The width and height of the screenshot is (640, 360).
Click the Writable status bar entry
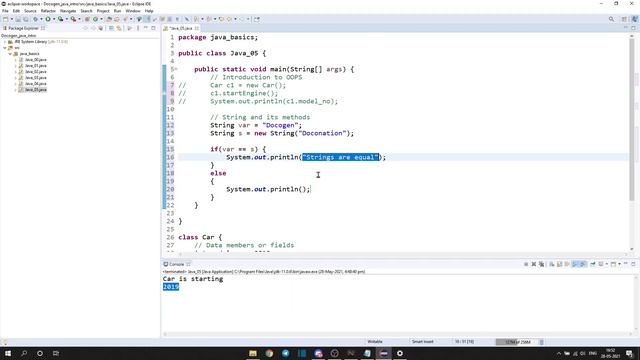(375, 342)
